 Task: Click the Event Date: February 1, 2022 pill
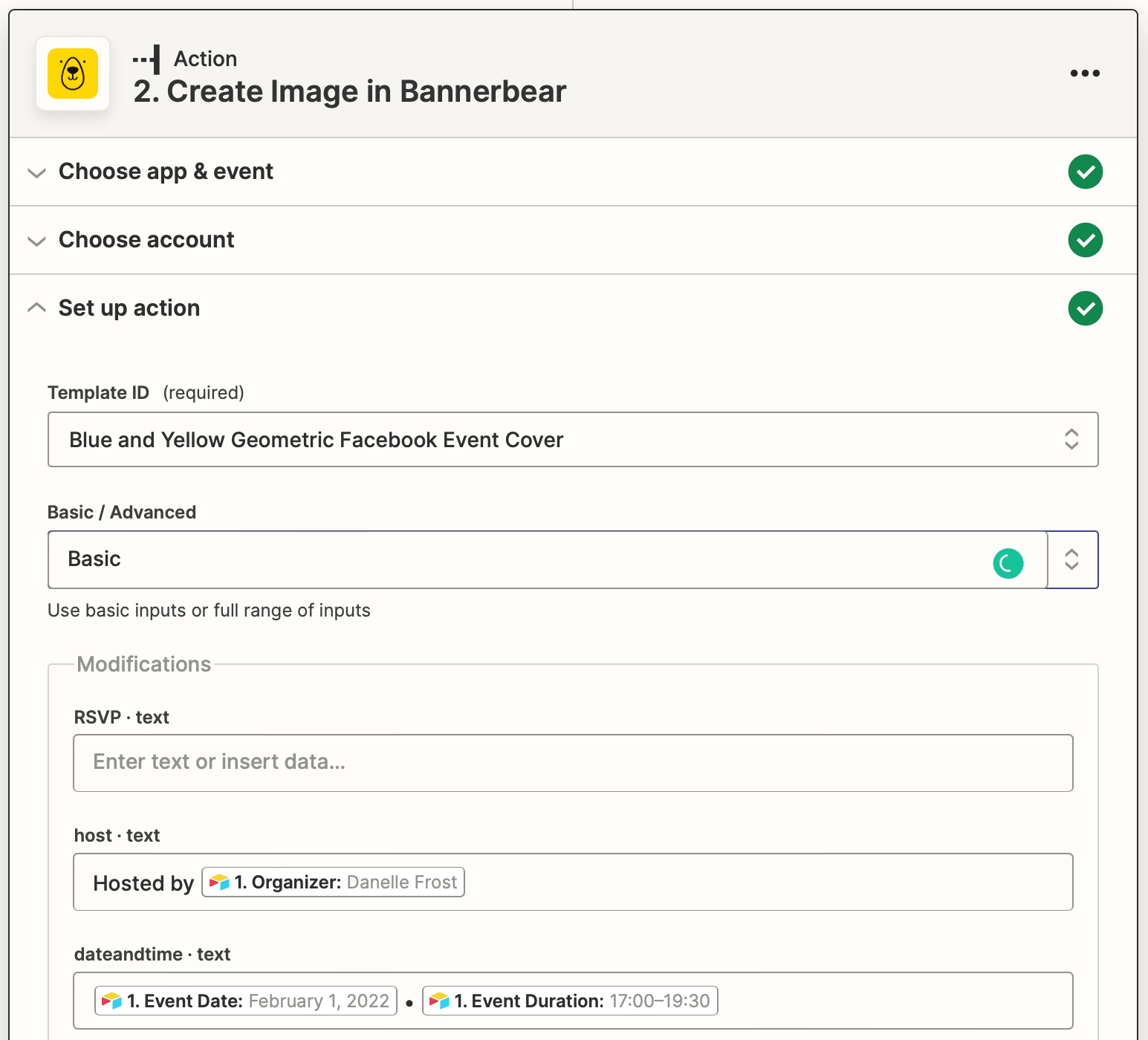(x=246, y=1001)
